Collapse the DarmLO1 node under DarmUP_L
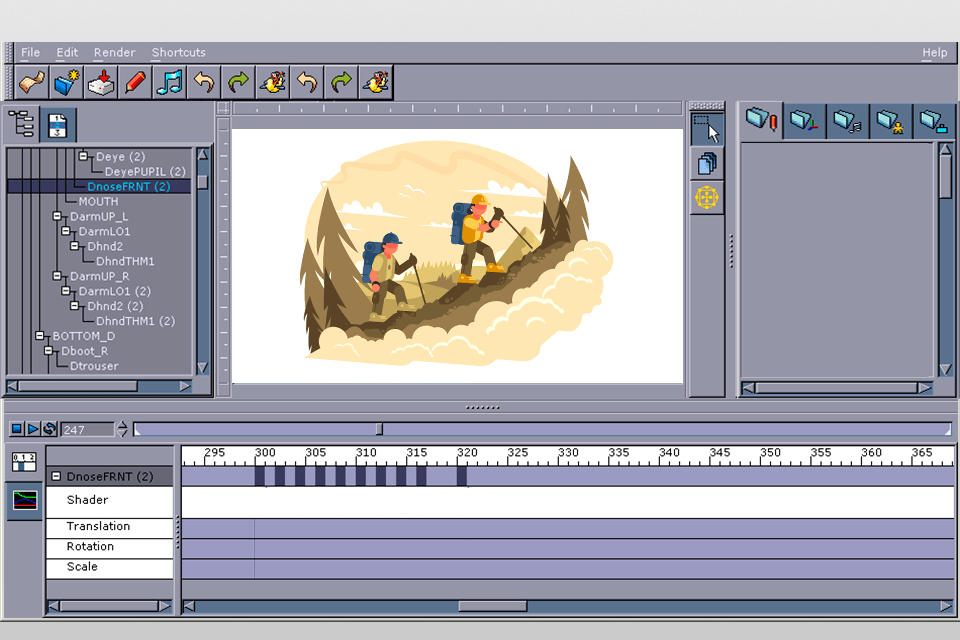 pos(66,231)
